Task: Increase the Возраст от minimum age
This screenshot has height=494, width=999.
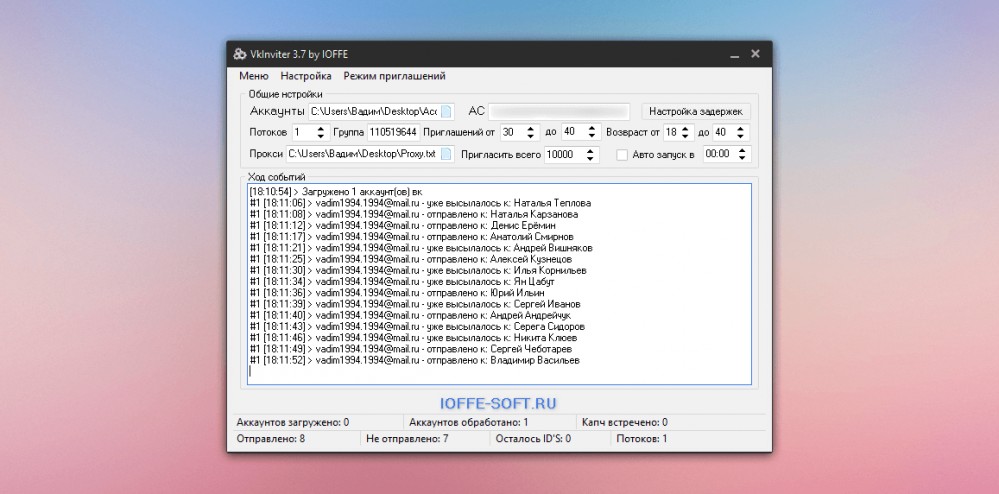Action: click(x=684, y=129)
